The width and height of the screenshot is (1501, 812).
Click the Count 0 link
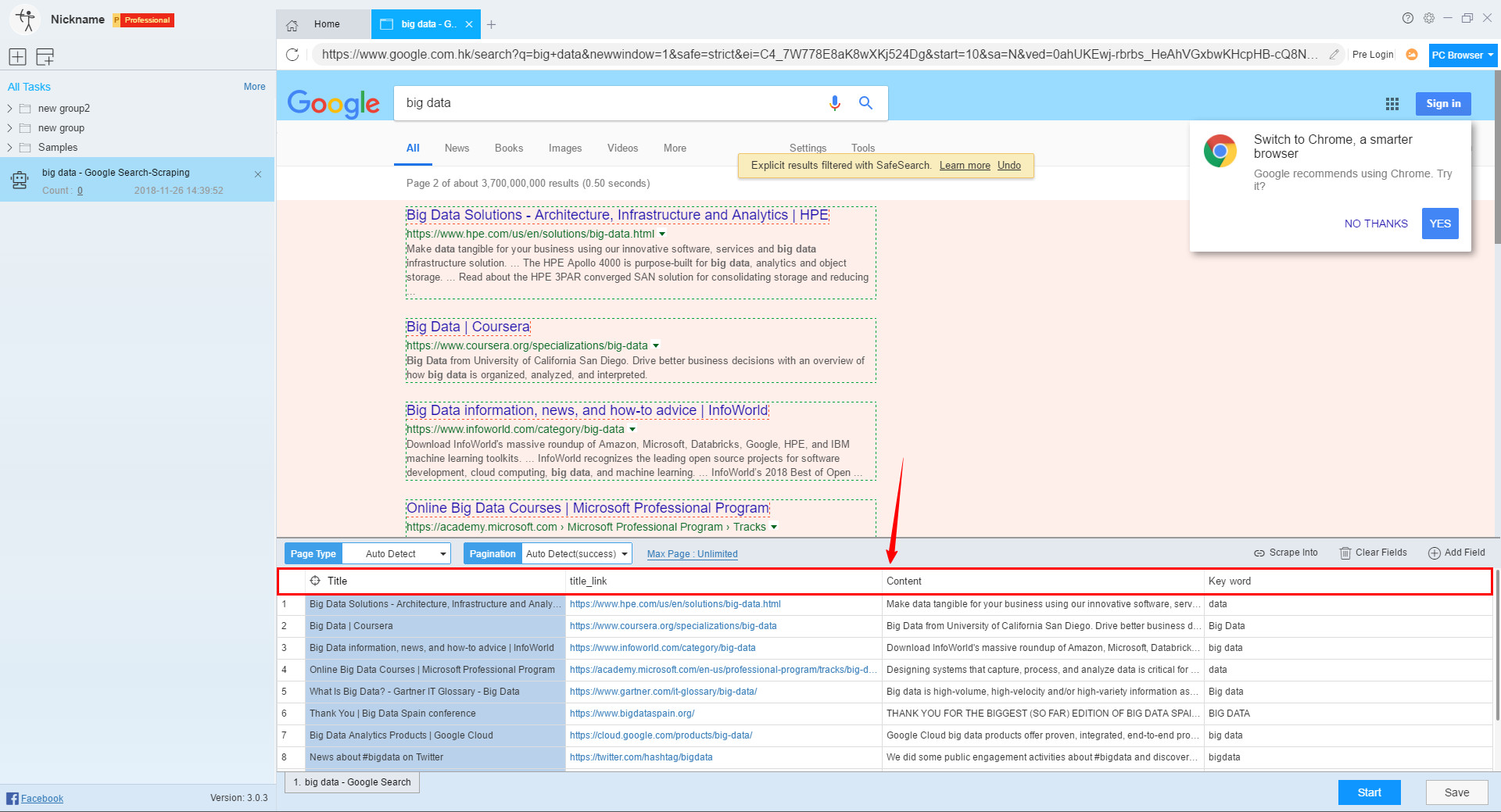pyautogui.click(x=80, y=191)
